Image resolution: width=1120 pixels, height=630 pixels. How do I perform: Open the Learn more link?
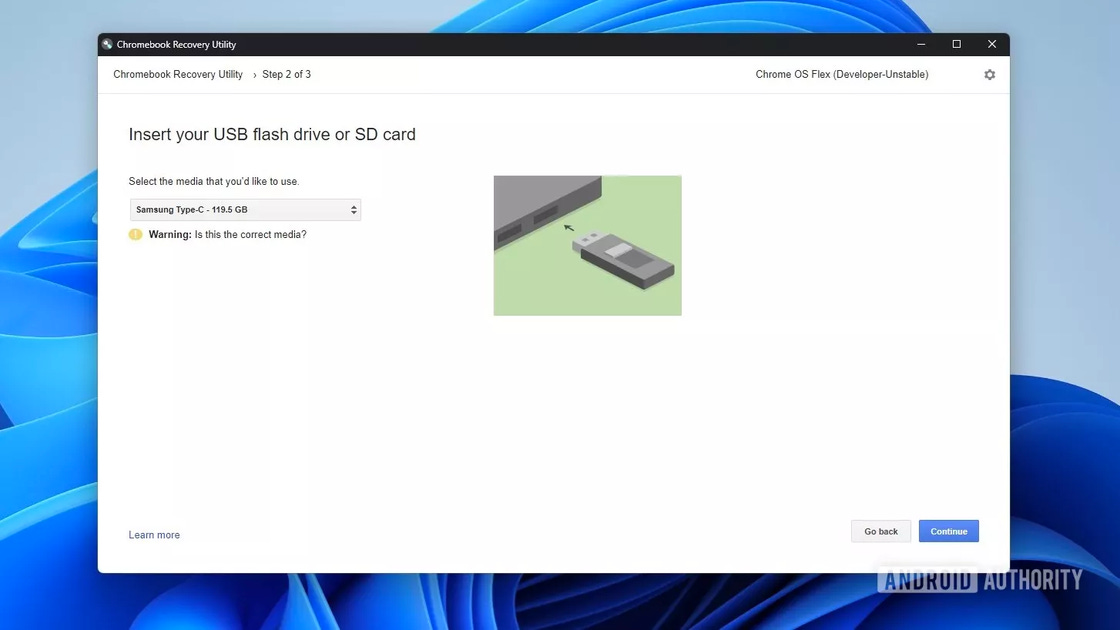[154, 534]
